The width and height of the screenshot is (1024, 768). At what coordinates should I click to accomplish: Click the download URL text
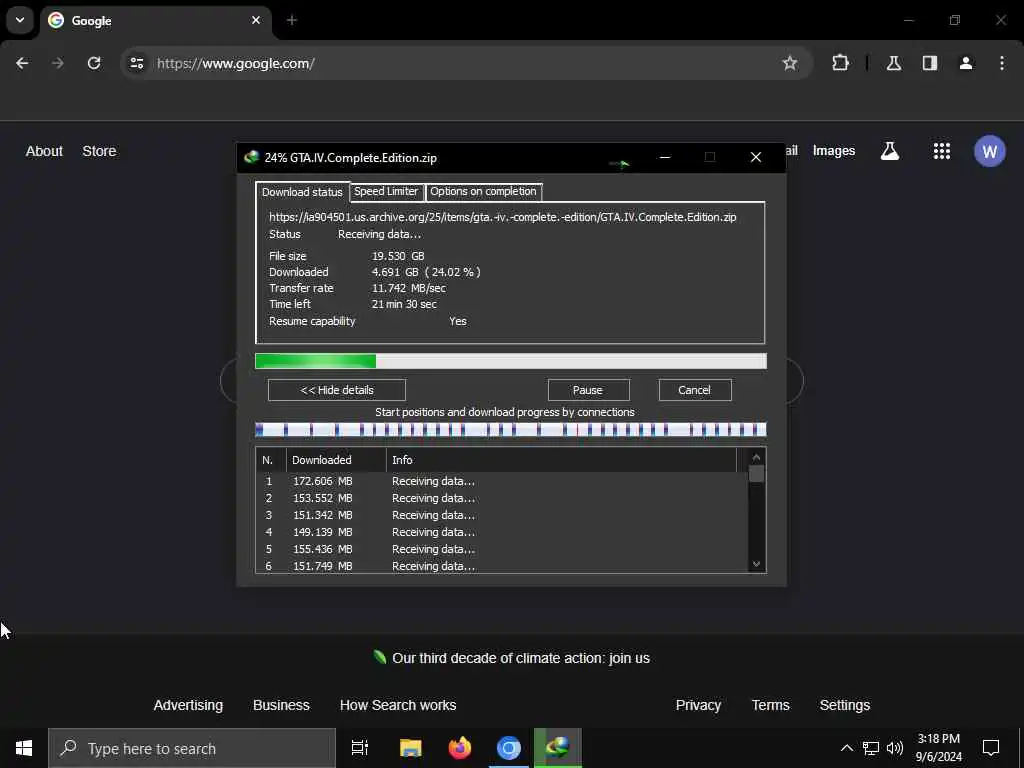(x=502, y=217)
